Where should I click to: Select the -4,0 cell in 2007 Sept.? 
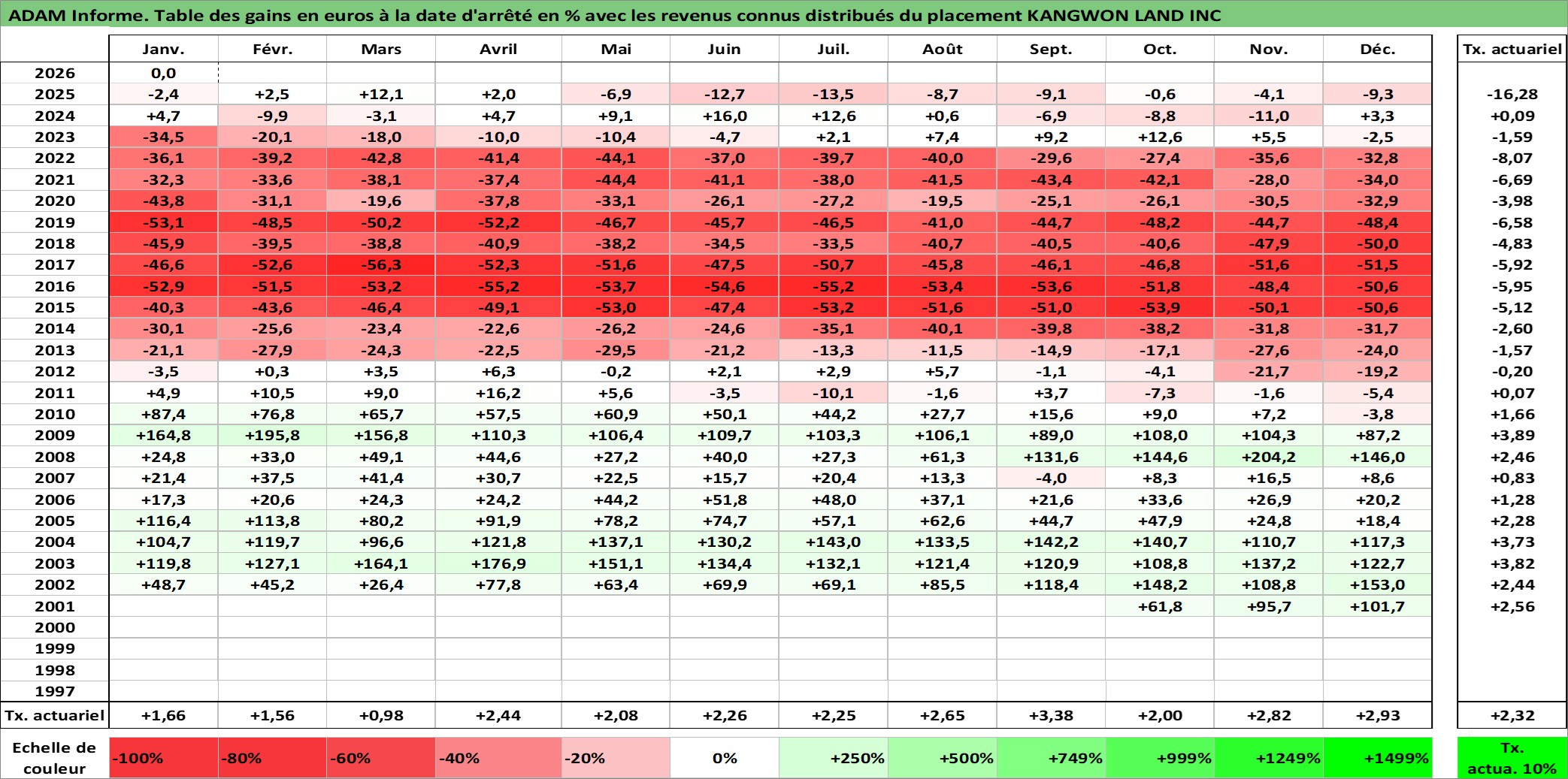(1052, 478)
